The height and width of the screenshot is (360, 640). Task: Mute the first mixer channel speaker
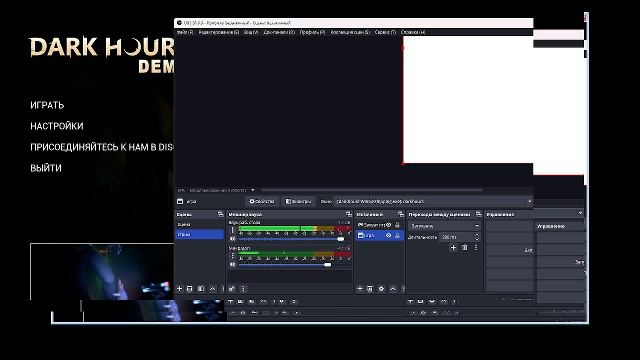pyautogui.click(x=232, y=239)
